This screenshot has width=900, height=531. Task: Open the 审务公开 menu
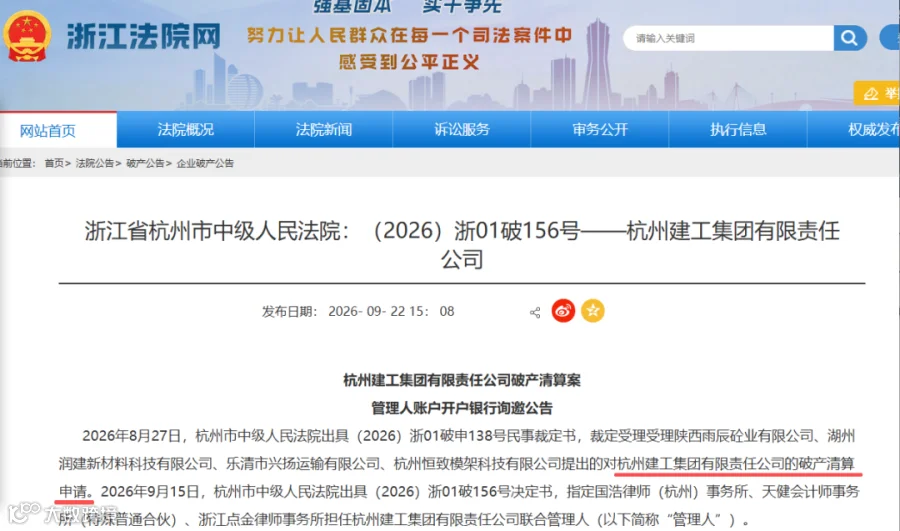600,129
